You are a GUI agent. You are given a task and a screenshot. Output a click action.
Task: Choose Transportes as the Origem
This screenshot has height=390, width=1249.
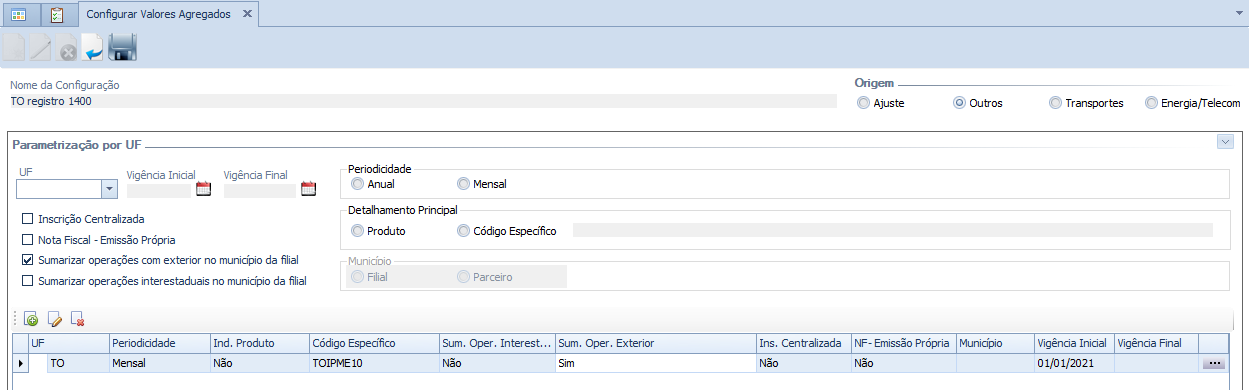1055,103
